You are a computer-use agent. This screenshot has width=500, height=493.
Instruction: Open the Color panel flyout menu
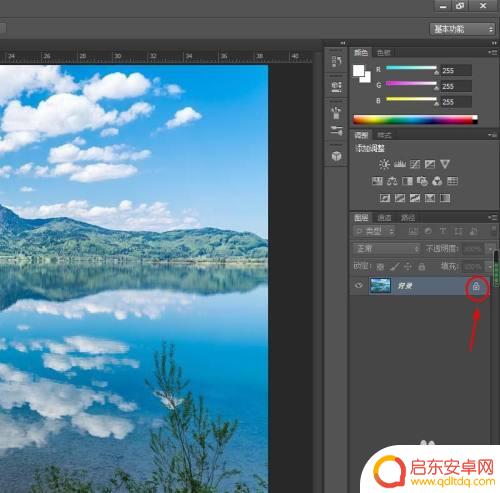pyautogui.click(x=493, y=52)
